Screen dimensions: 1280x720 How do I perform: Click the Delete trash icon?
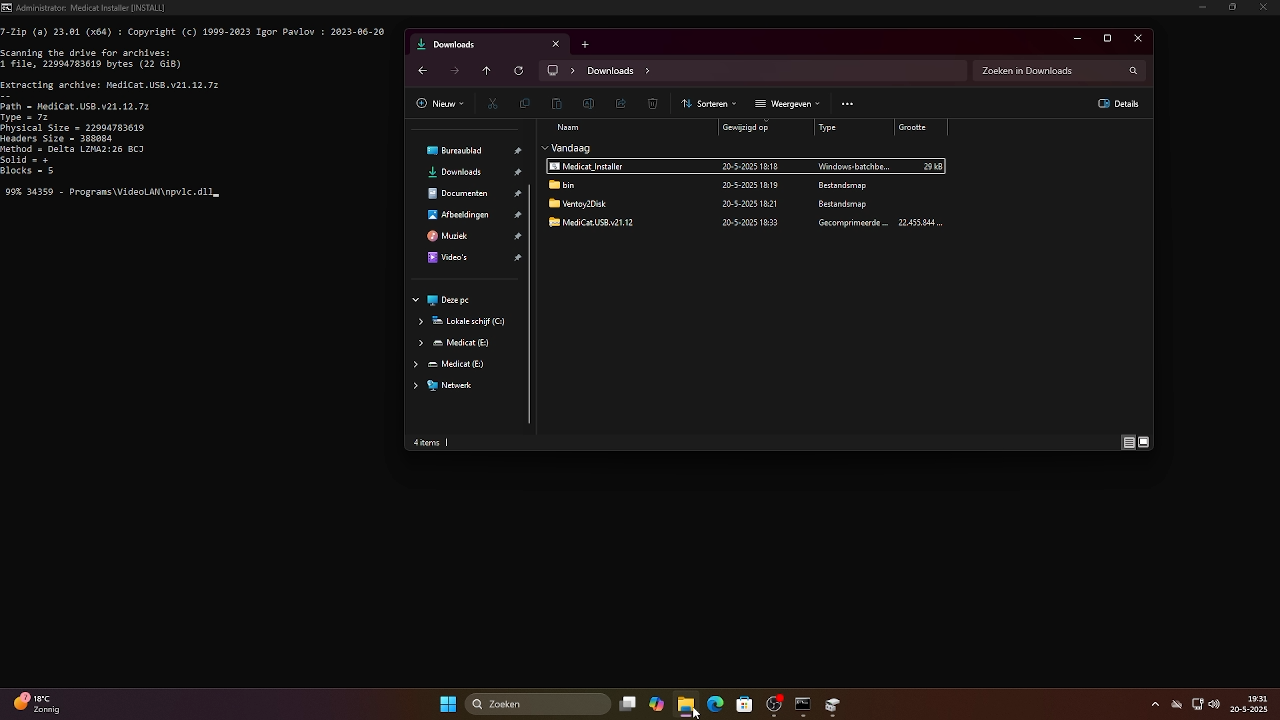(x=652, y=104)
